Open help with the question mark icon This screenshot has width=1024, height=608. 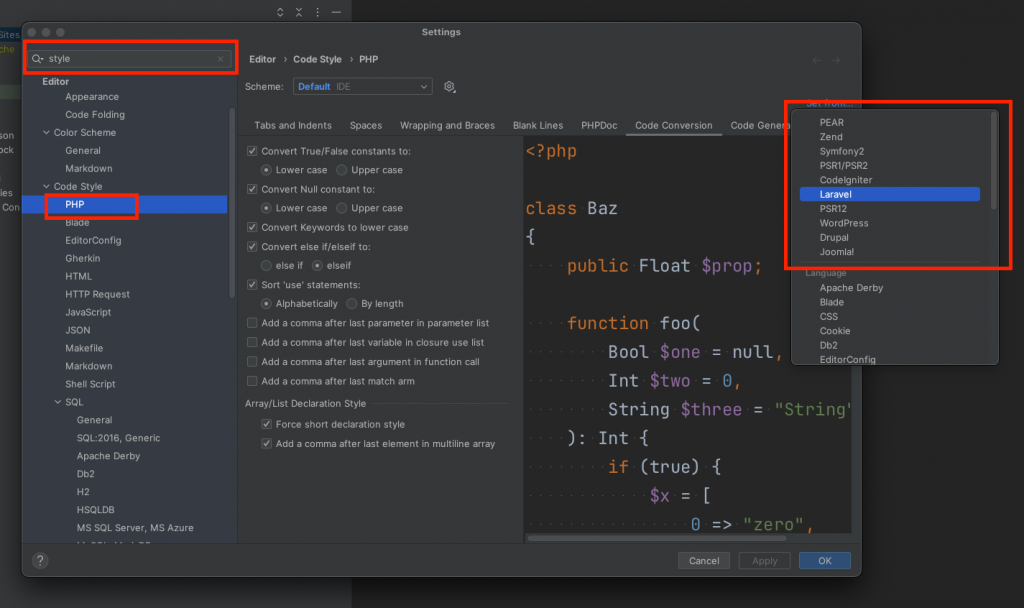40,560
